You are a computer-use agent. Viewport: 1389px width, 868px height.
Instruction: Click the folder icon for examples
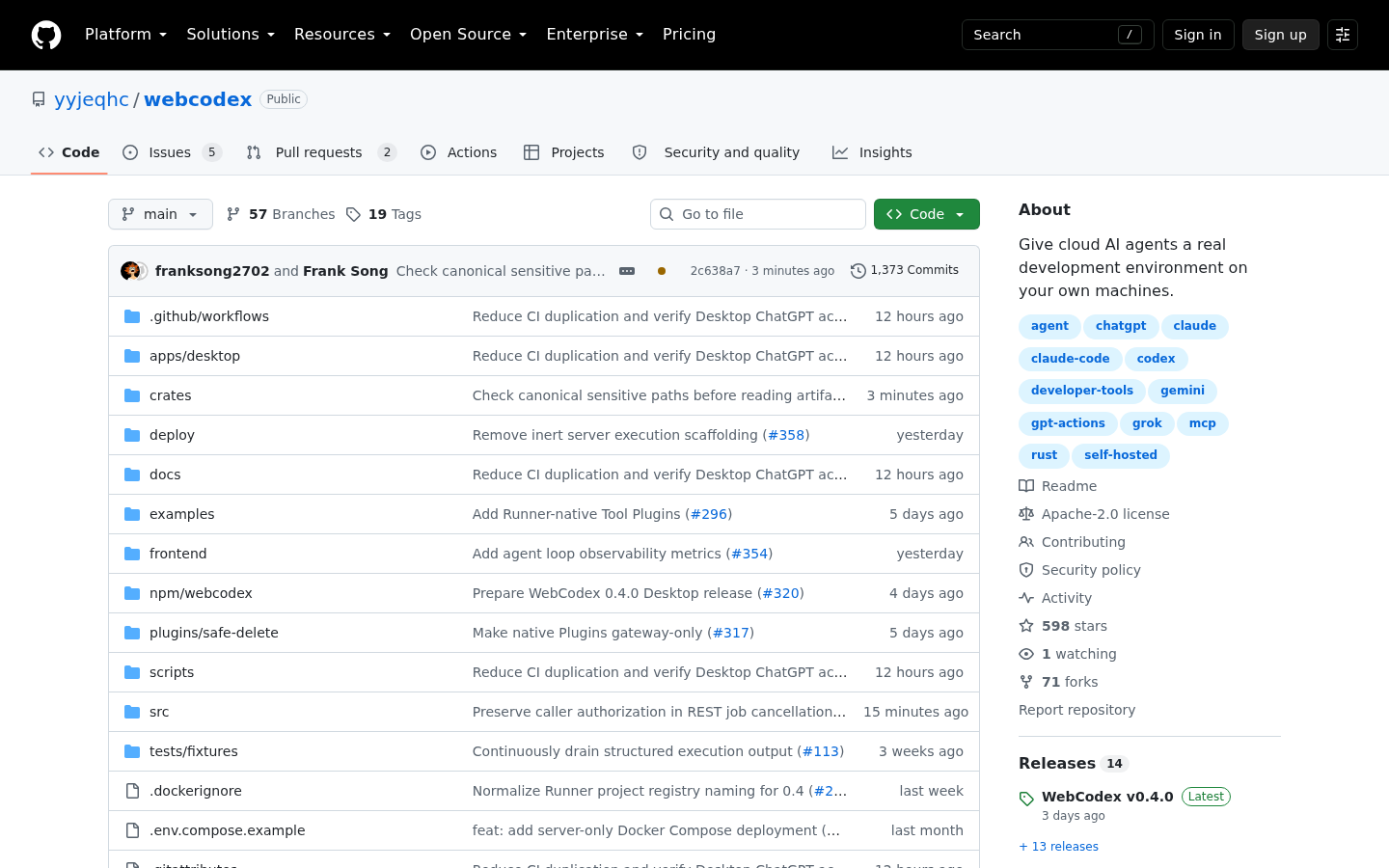[132, 514]
